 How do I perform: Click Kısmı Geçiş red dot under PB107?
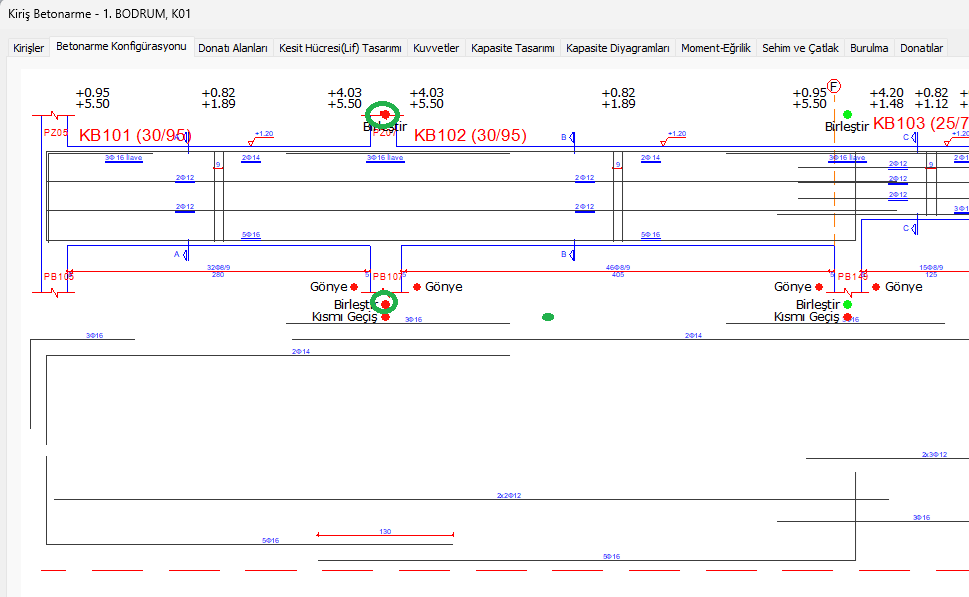pos(385,317)
